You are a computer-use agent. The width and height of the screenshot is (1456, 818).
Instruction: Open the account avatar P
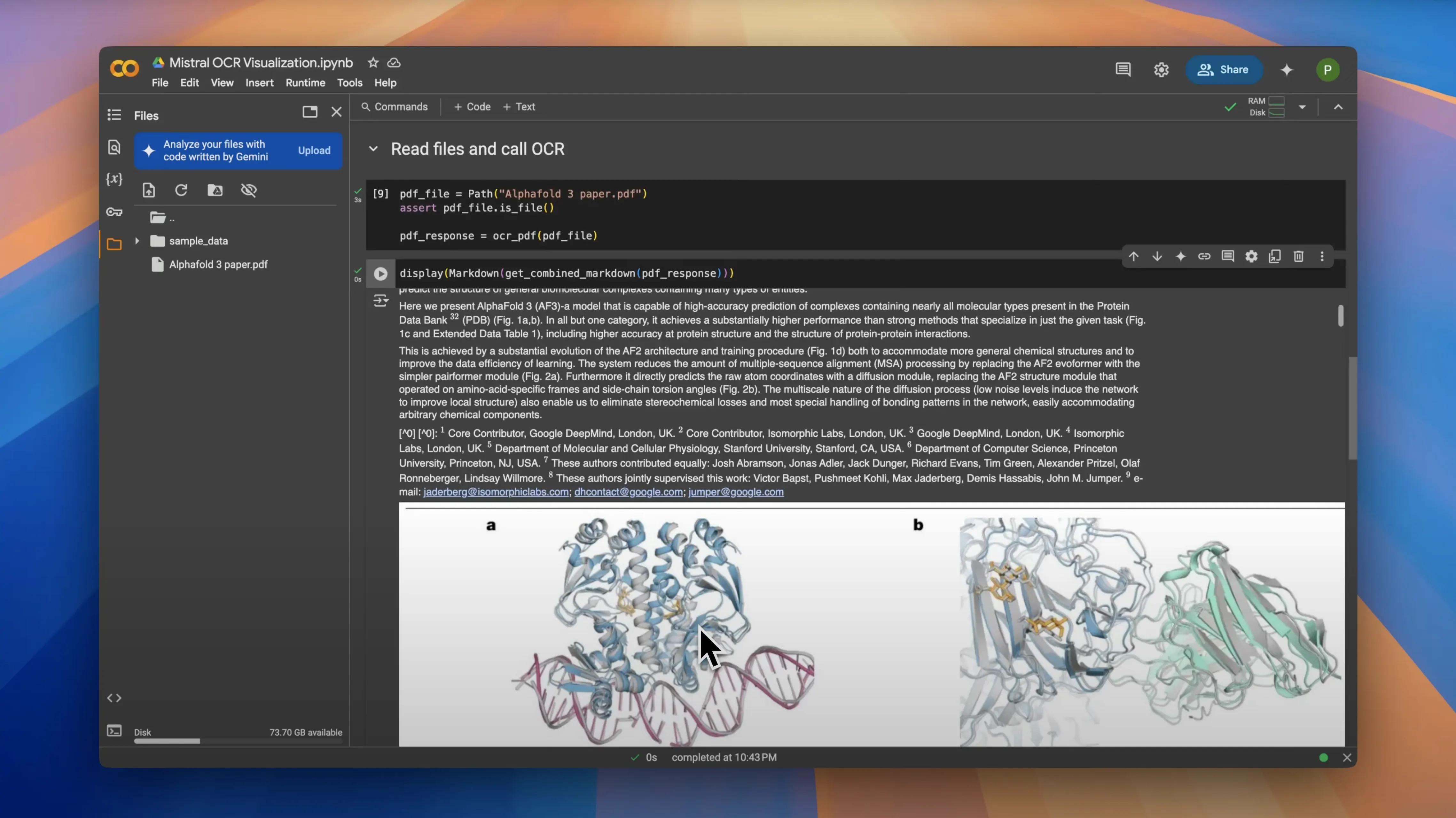click(1328, 69)
